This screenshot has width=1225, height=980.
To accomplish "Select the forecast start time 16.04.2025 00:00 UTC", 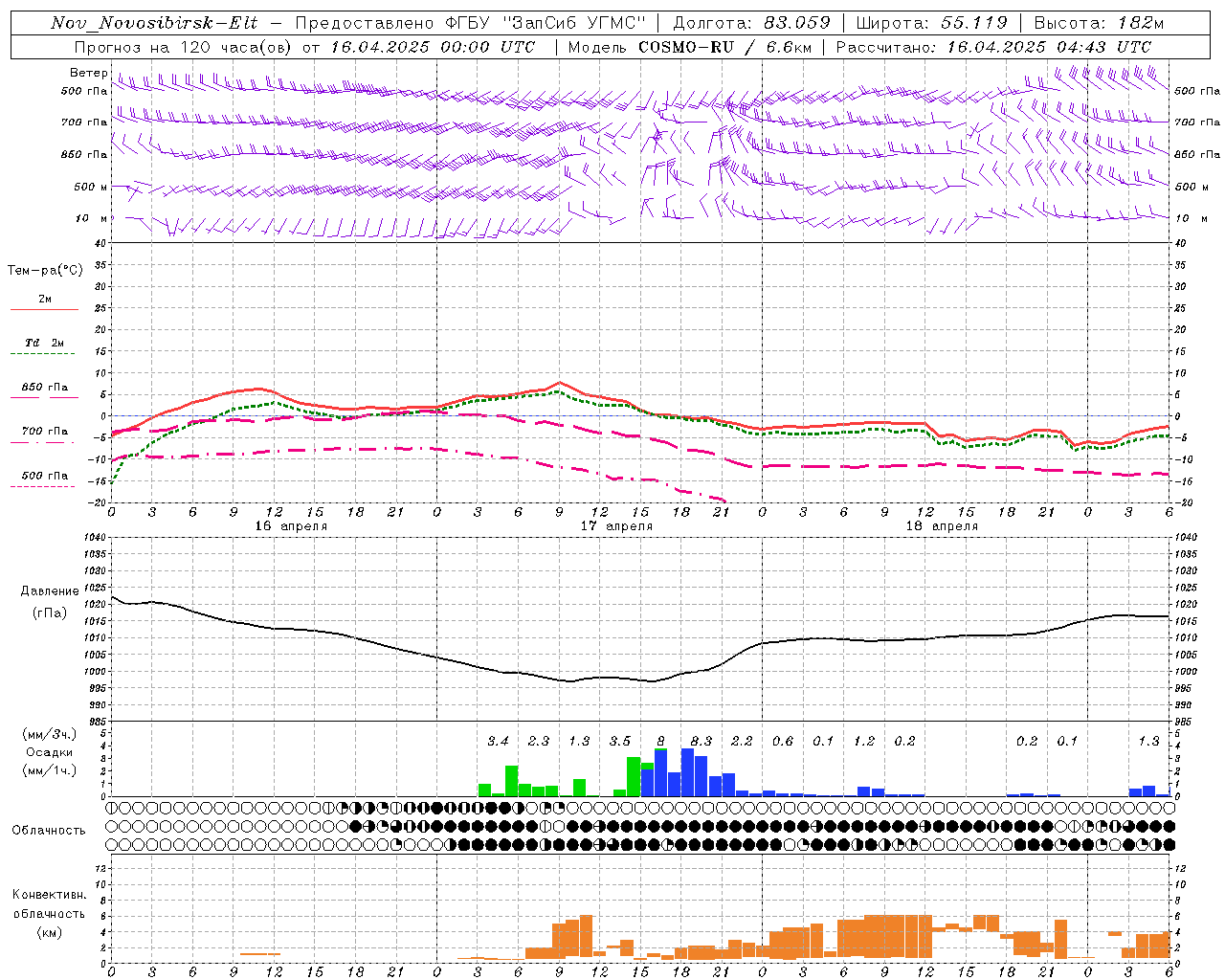I will pos(433,46).
